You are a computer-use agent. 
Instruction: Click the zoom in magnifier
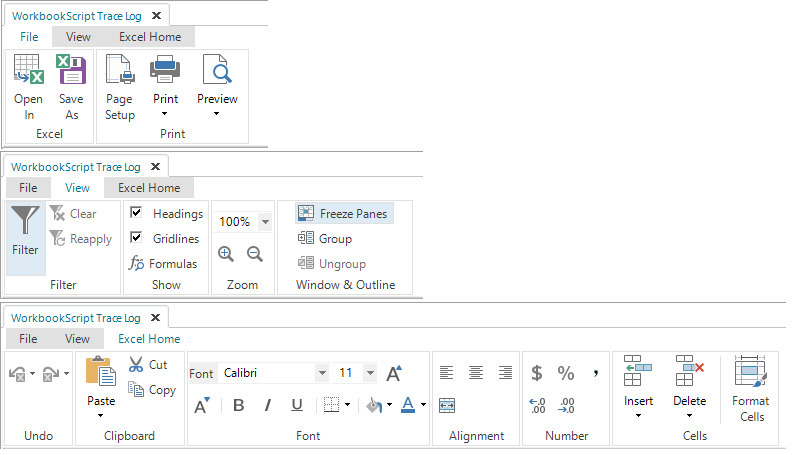pyautogui.click(x=226, y=254)
